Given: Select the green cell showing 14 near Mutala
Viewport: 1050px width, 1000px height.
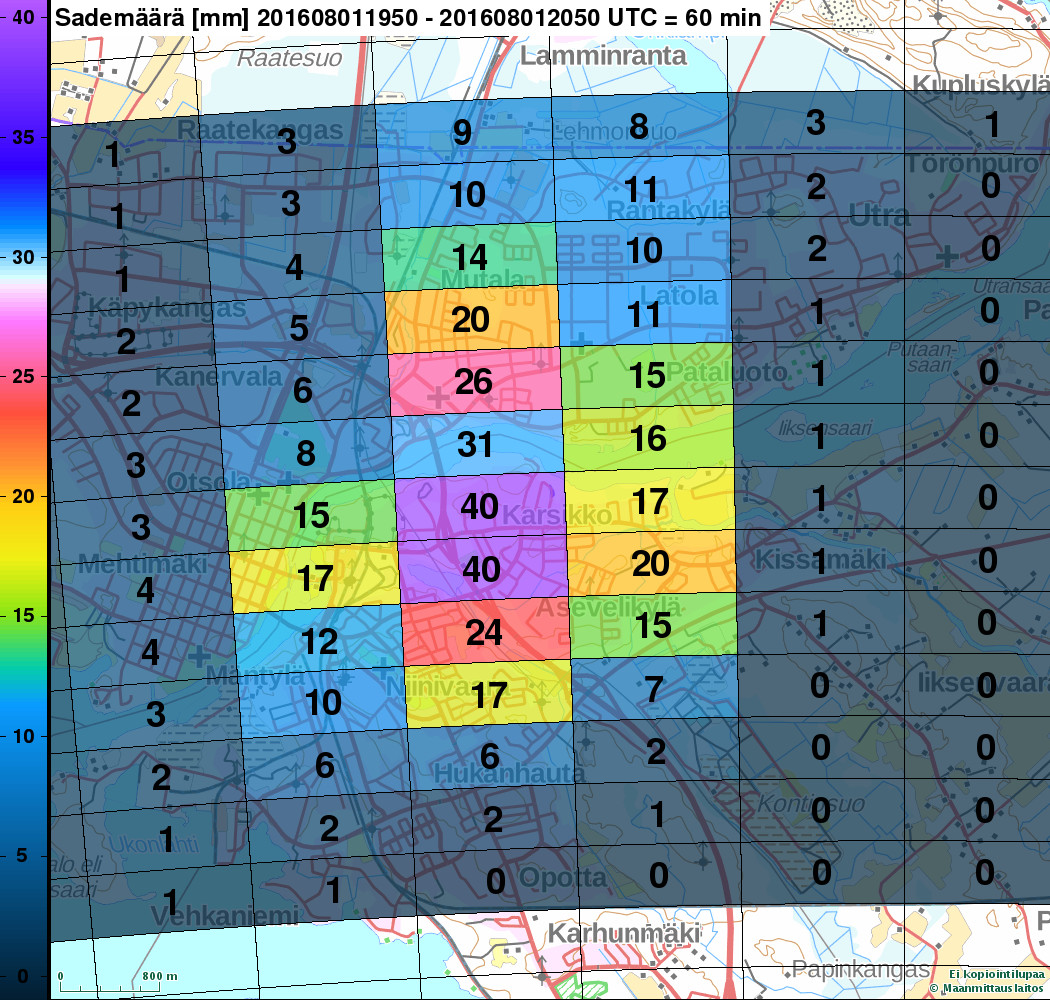Looking at the screenshot, I should point(468,257).
